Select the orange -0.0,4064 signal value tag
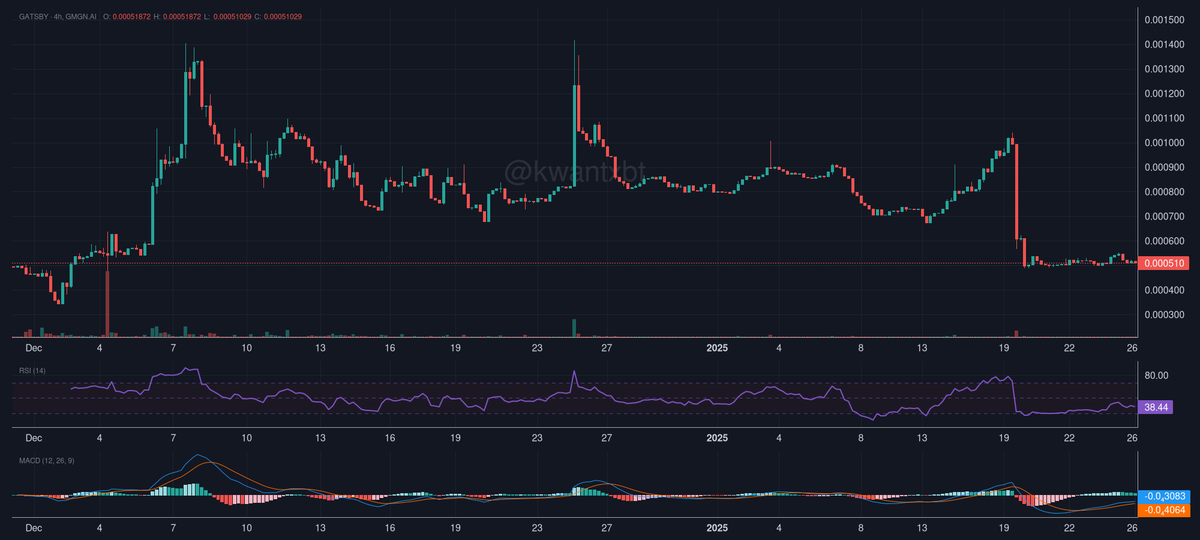Viewport: 1200px width, 540px height. coord(1166,510)
